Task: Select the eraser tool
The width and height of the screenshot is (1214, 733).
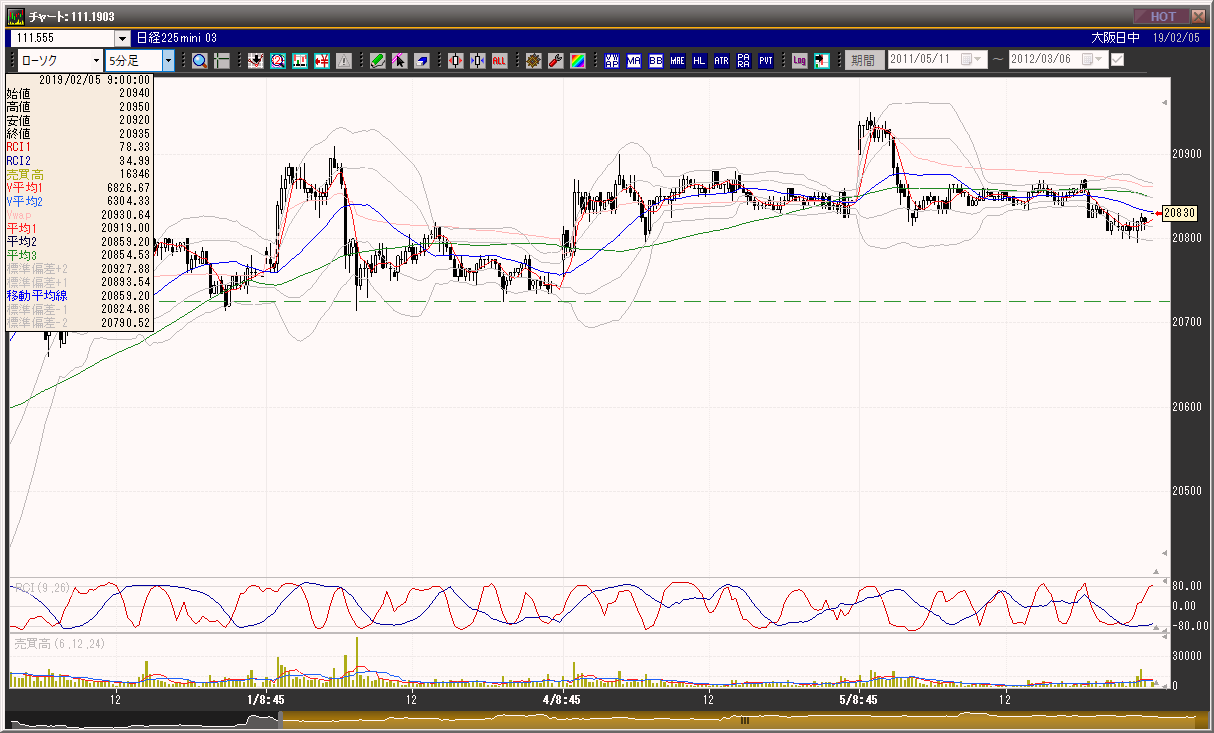Action: (x=421, y=61)
